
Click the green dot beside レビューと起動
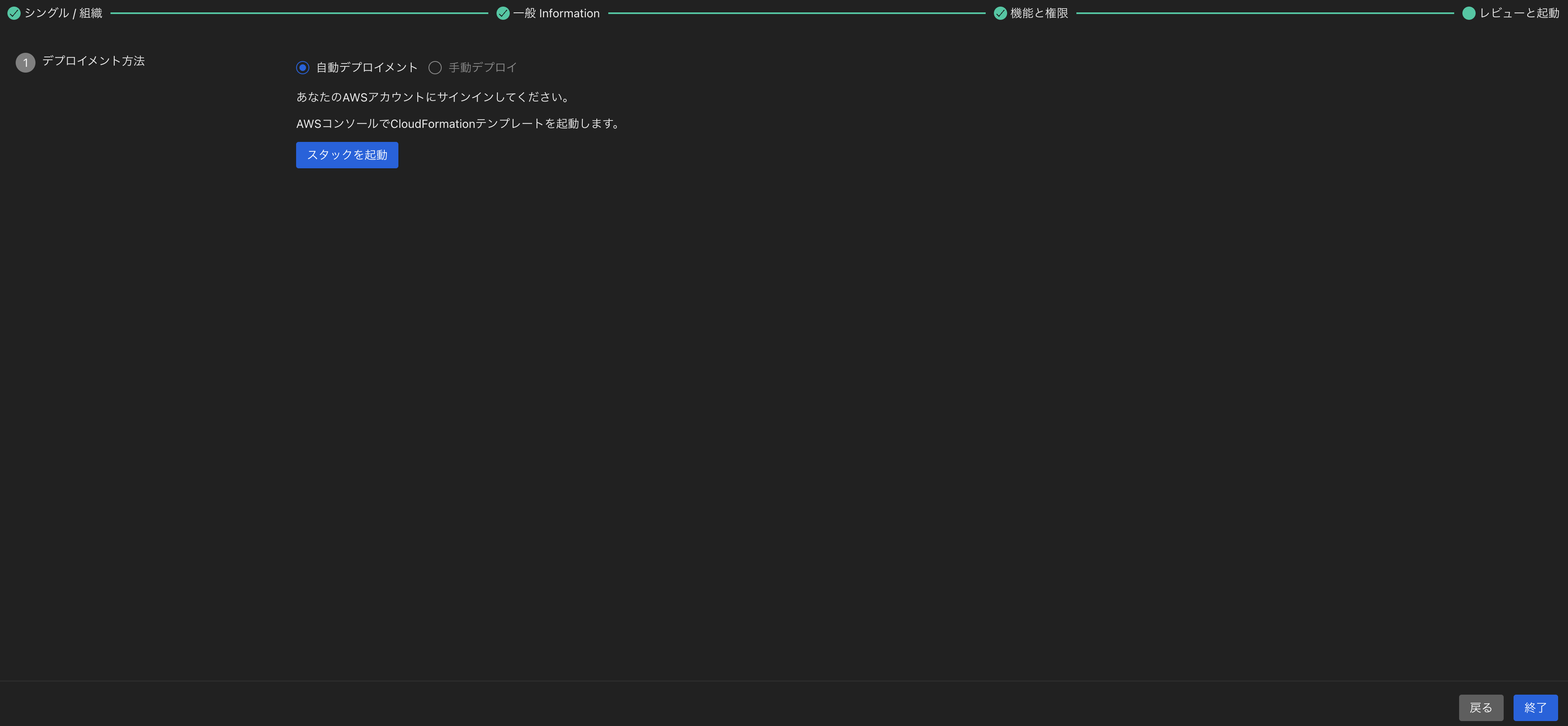(x=1468, y=13)
